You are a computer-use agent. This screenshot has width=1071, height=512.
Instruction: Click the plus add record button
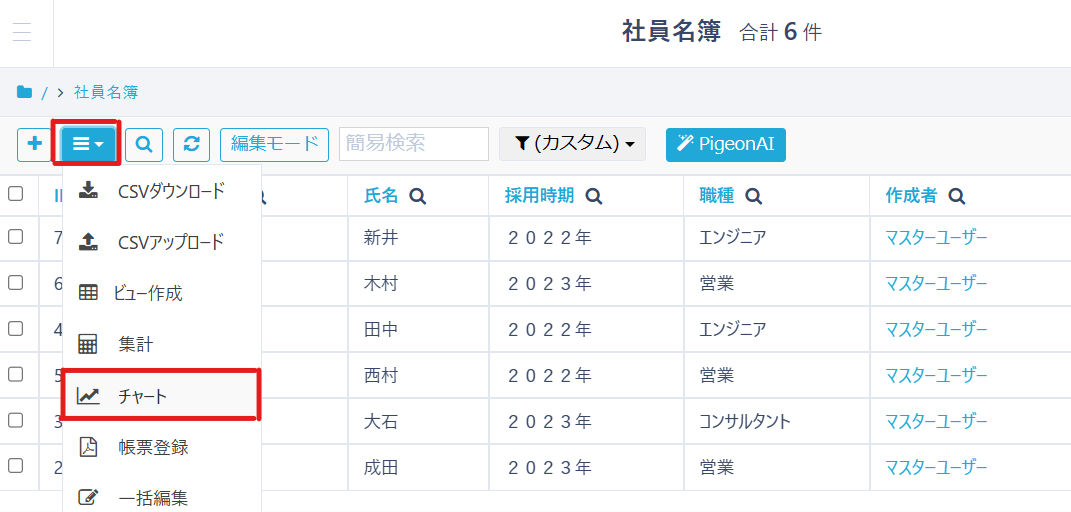point(35,144)
